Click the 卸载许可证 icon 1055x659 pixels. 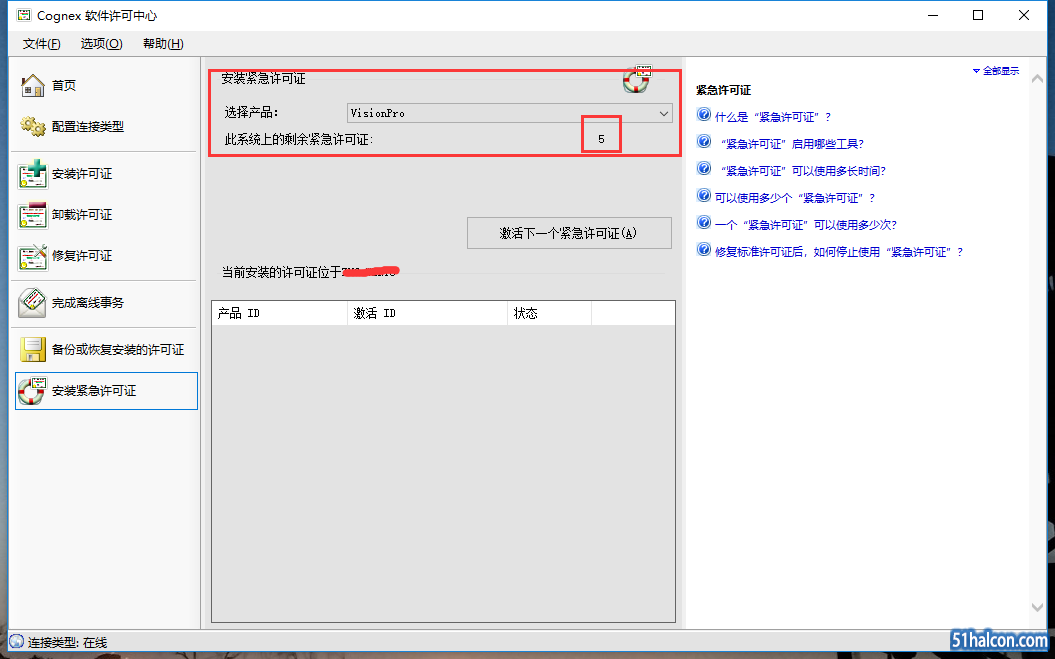[x=32, y=215]
